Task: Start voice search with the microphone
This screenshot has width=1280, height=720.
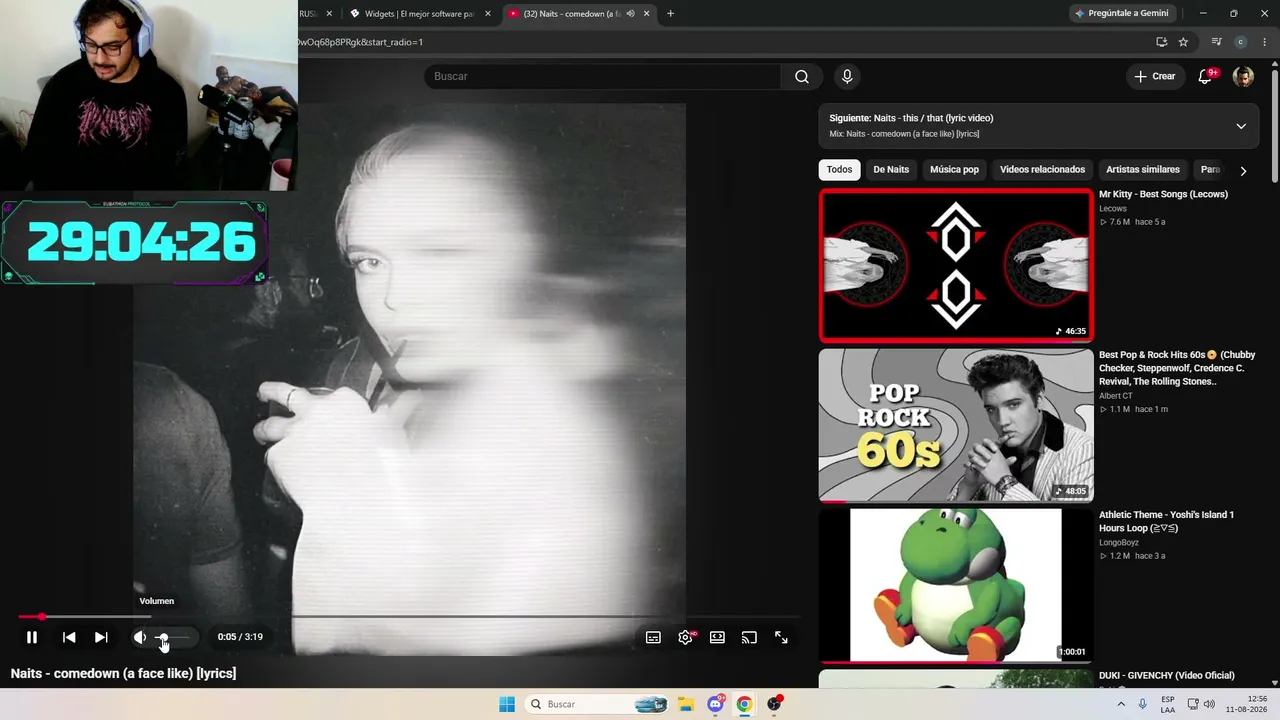Action: [847, 76]
